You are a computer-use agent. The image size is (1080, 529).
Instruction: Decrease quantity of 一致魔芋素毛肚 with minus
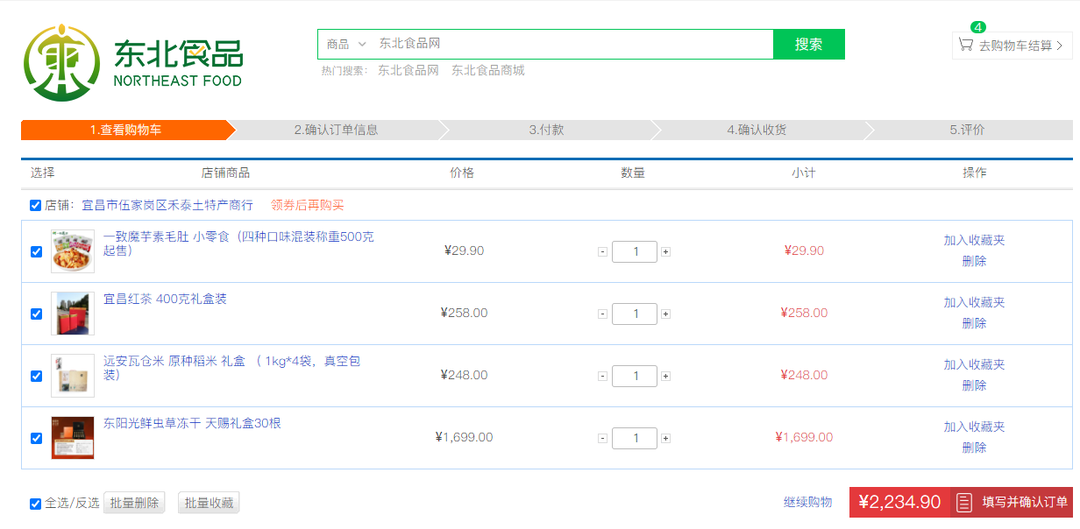[x=602, y=252]
